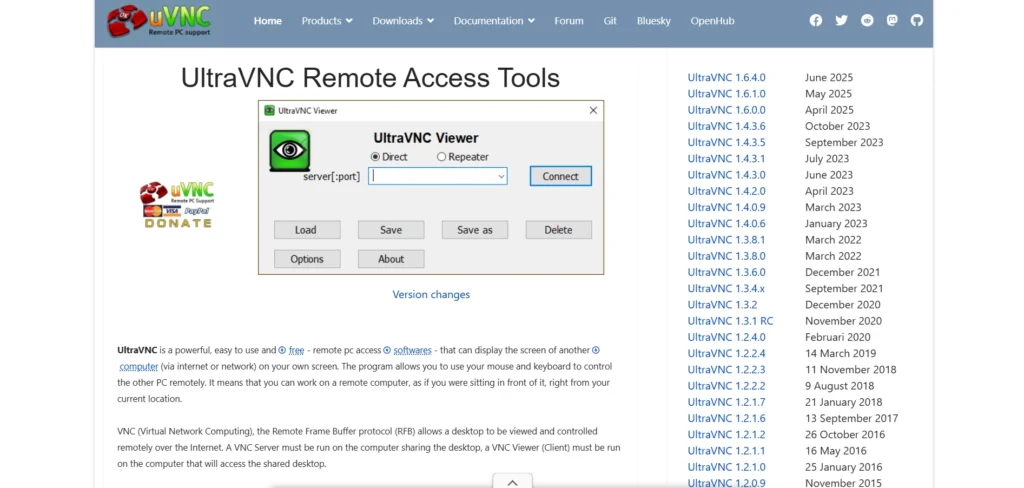Click the green eye UltraVNC Viewer icon
Screen dimensions: 1024x488
290,150
